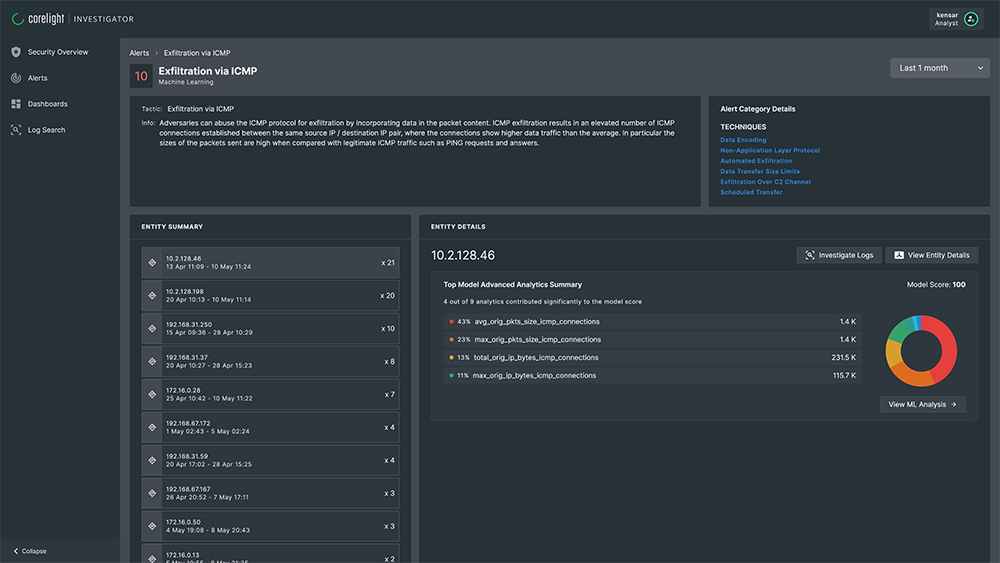Open the Exfiltration Over C2 Channel link
Viewport: 1000px width, 563px height.
765,182
